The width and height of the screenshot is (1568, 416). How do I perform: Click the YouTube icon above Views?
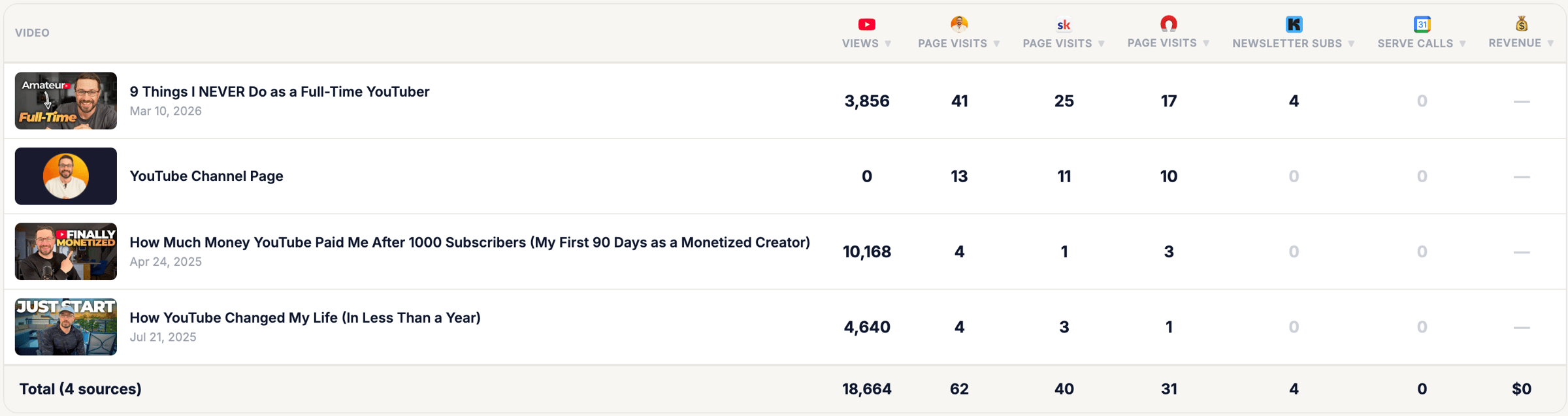click(x=866, y=24)
